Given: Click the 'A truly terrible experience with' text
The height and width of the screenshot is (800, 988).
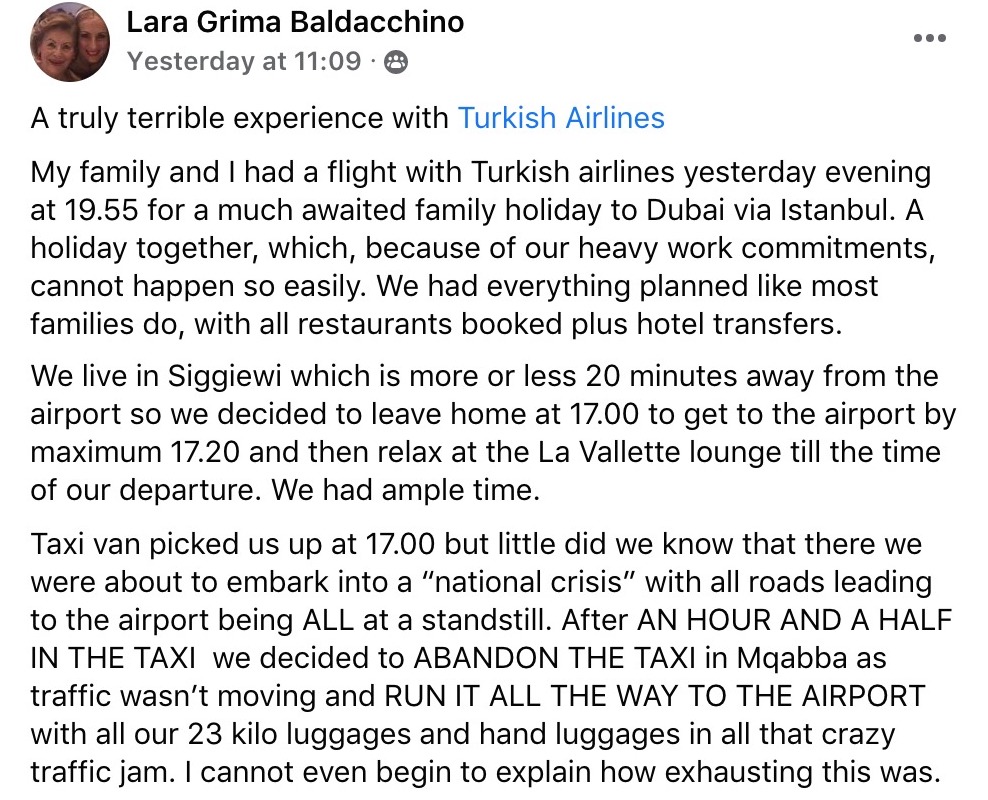Looking at the screenshot, I should 239,118.
